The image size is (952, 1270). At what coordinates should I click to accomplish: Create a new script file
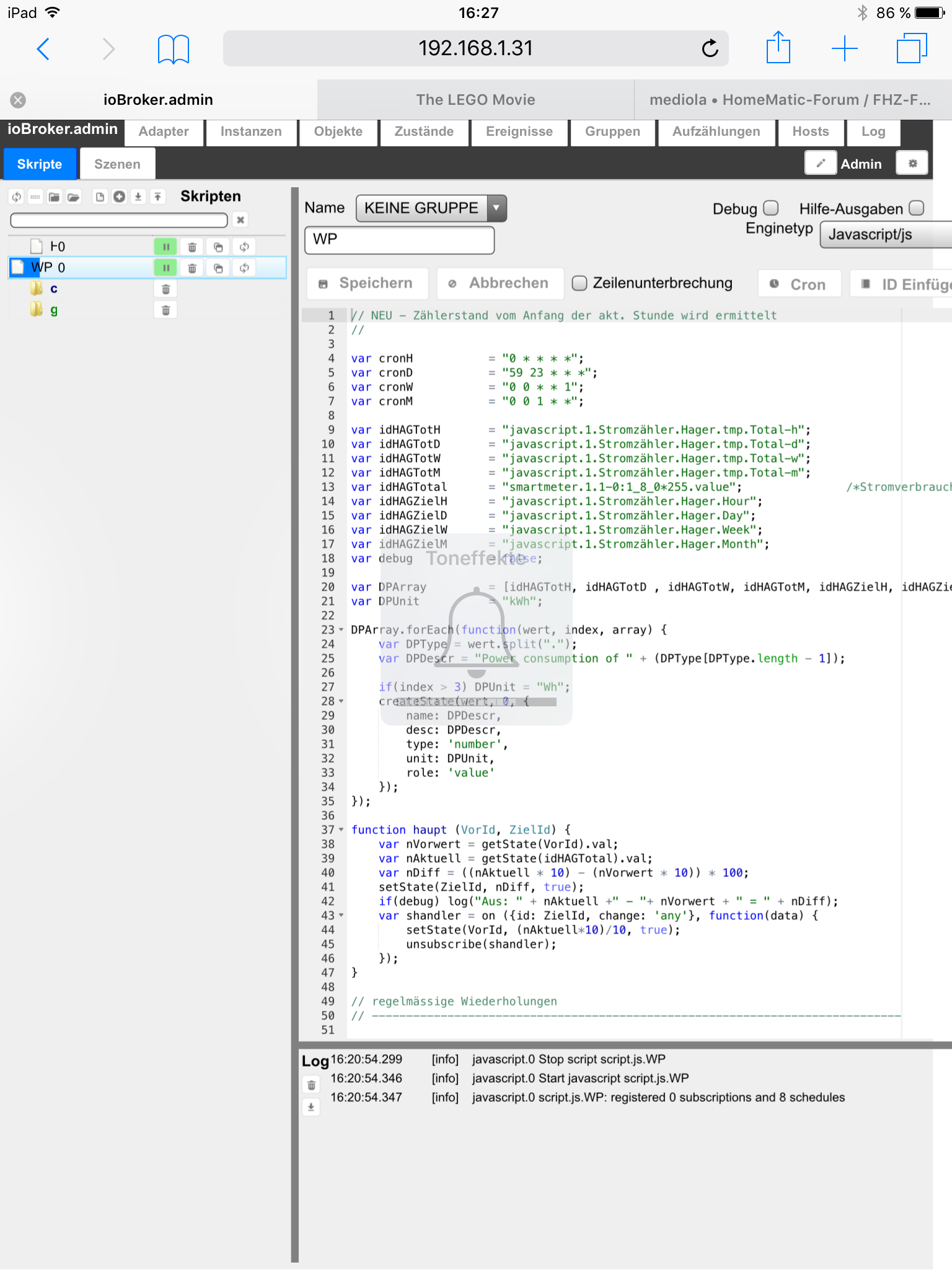pyautogui.click(x=100, y=197)
